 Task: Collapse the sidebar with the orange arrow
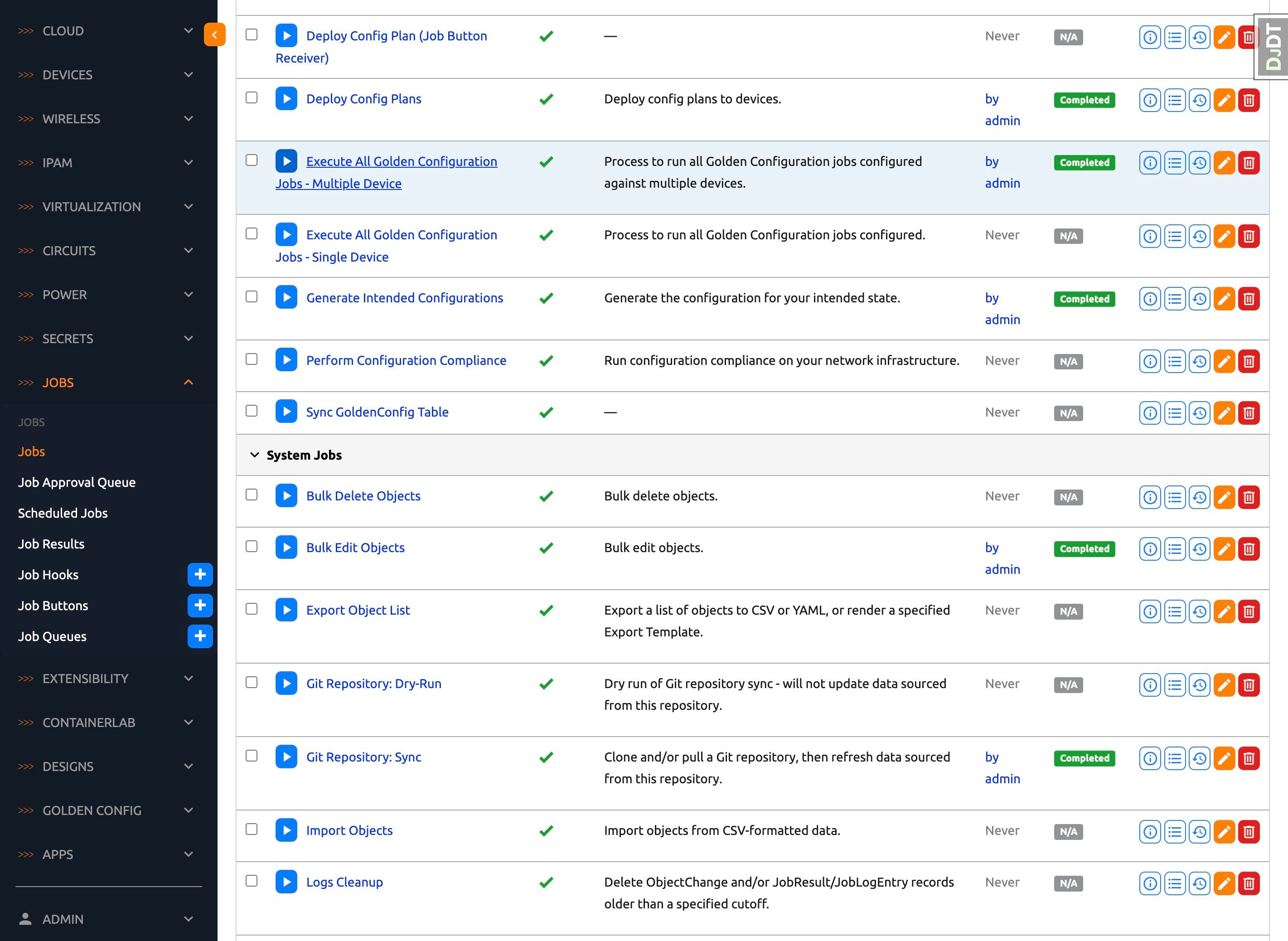[x=215, y=35]
